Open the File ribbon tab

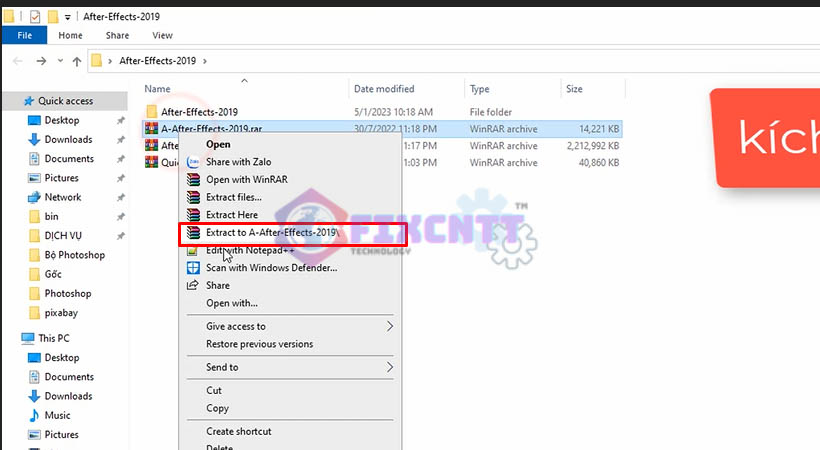(x=24, y=35)
